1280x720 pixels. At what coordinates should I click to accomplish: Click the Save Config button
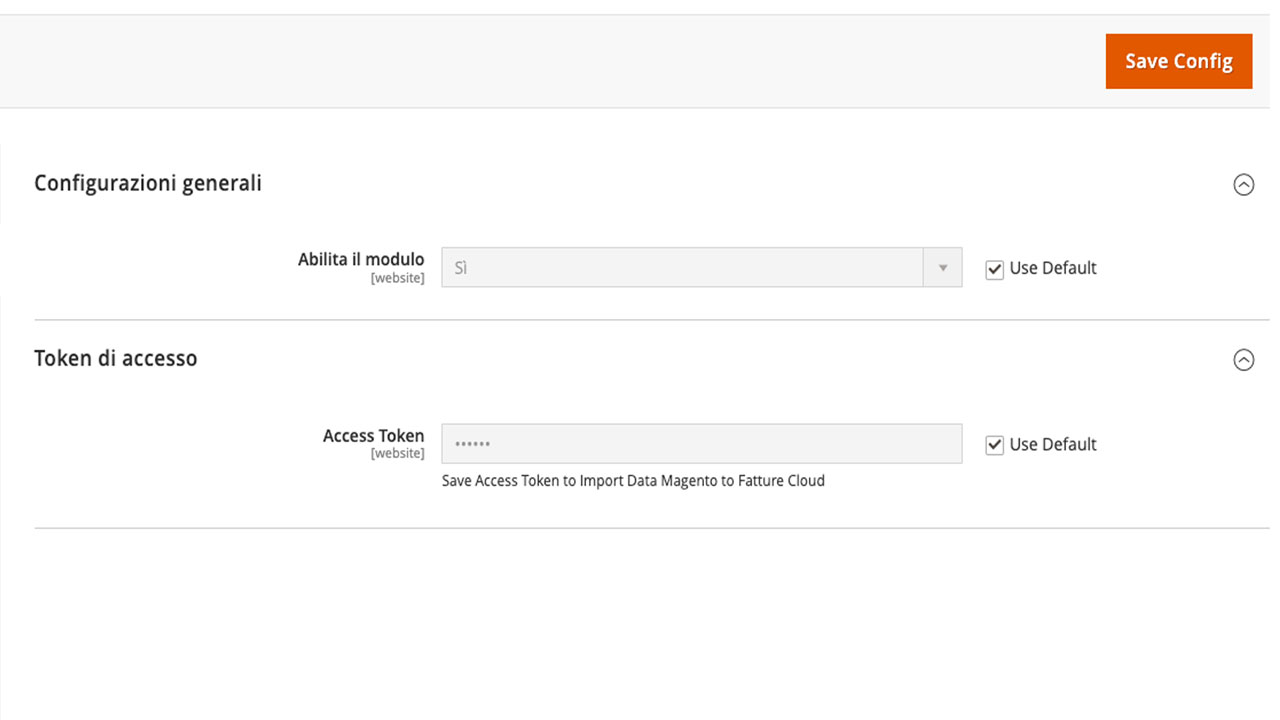[x=1178, y=61]
